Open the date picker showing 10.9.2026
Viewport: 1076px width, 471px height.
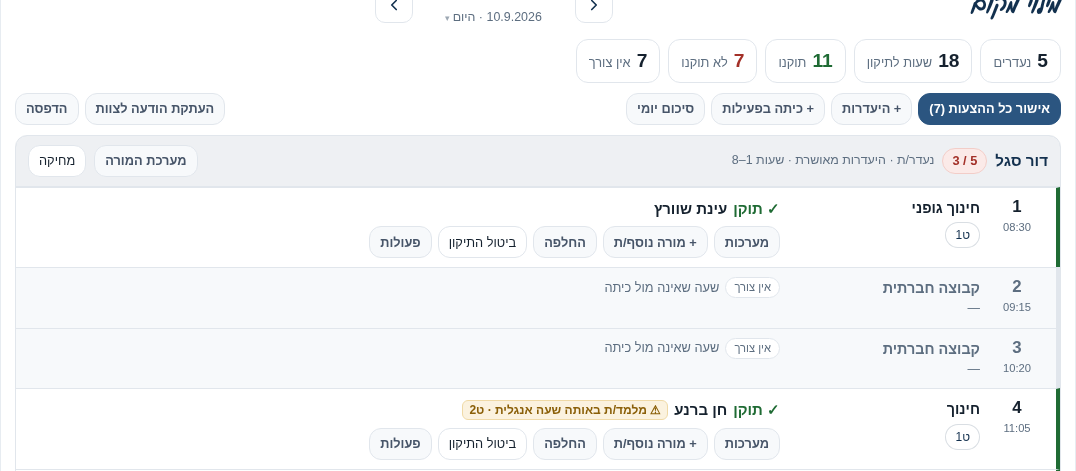493,17
